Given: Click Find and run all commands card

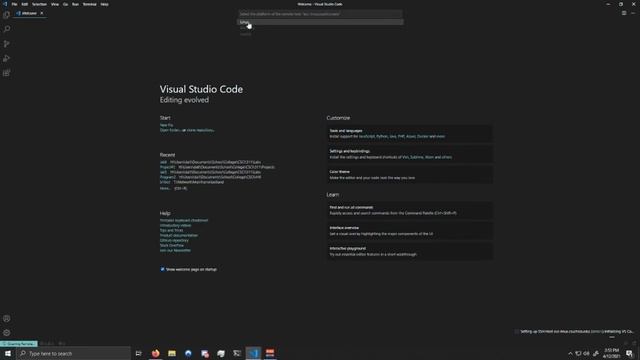Looking at the screenshot, I should tap(409, 210).
